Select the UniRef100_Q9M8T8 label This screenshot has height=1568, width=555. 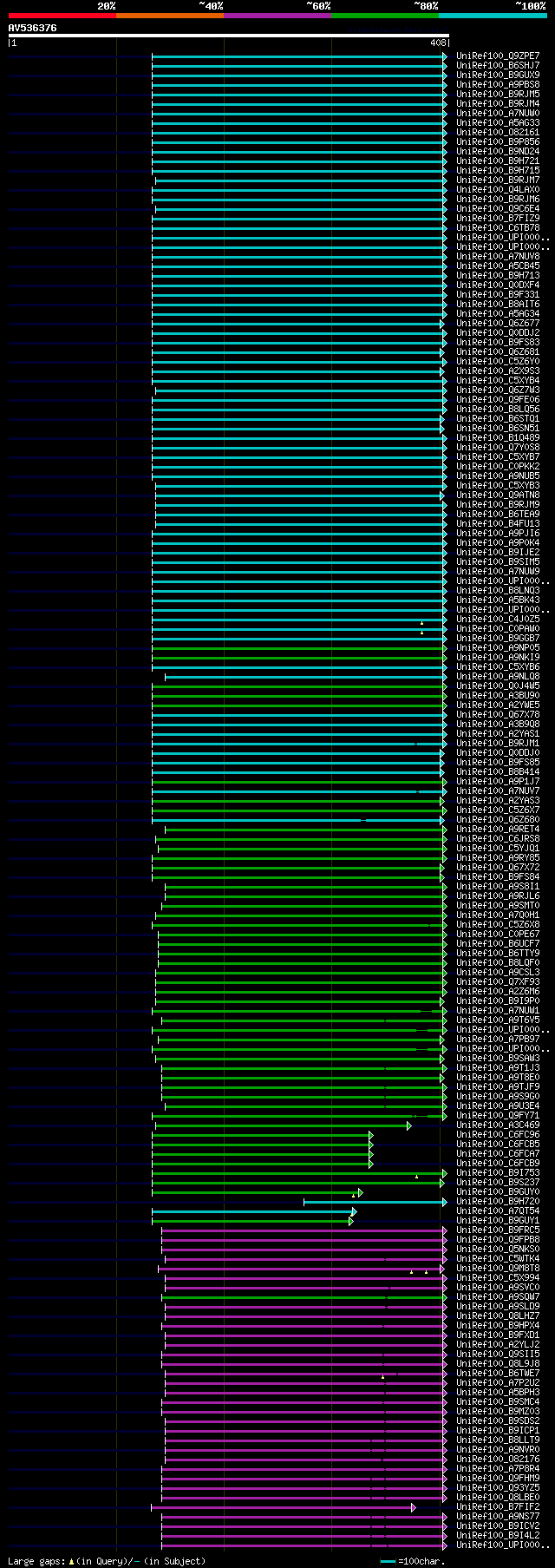[x=498, y=1268]
